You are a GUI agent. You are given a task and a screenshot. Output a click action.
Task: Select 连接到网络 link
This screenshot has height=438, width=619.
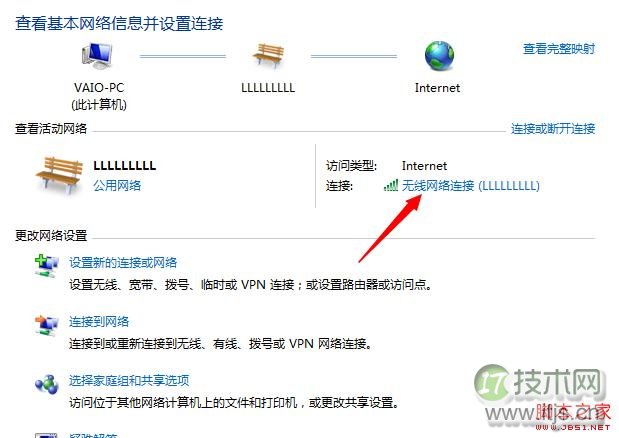pos(99,322)
